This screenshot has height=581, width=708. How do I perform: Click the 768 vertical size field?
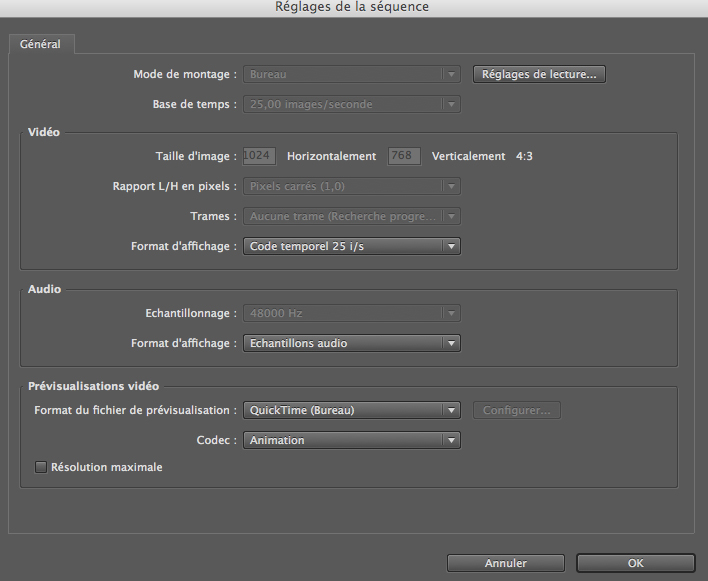coord(404,156)
